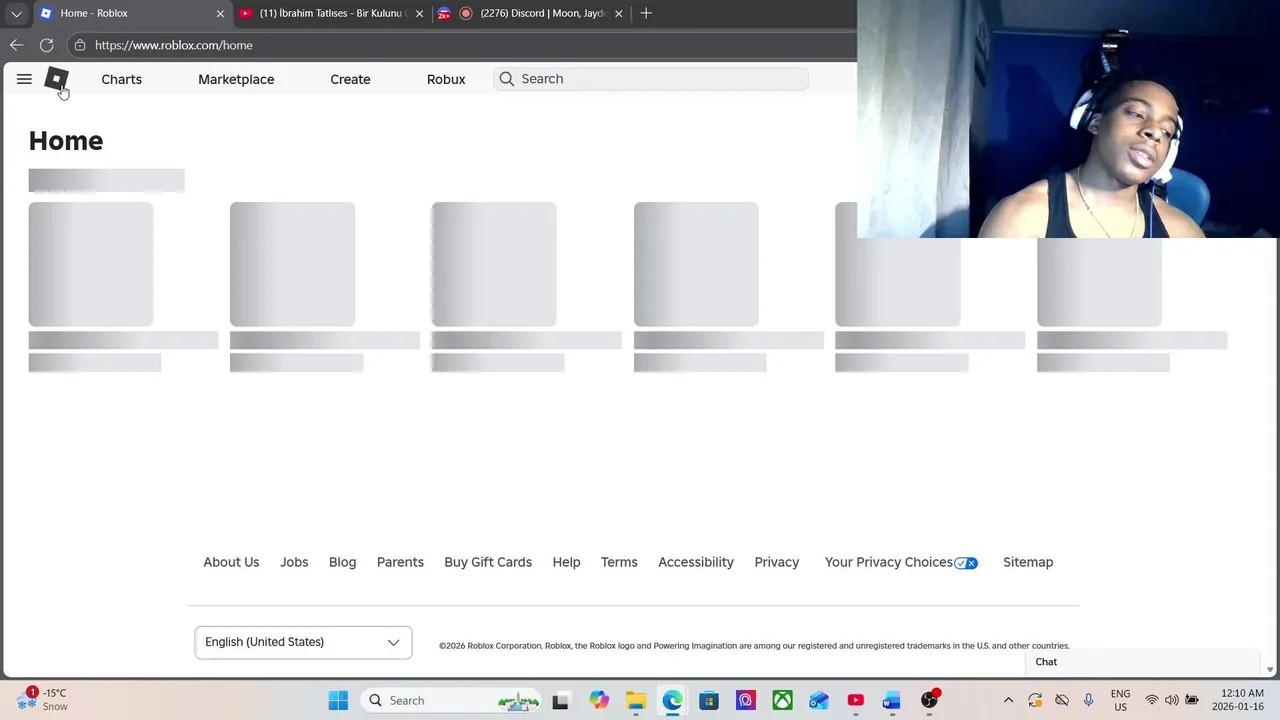Open the volume speaker tray icon
Viewport: 1280px width, 720px height.
click(1171, 700)
